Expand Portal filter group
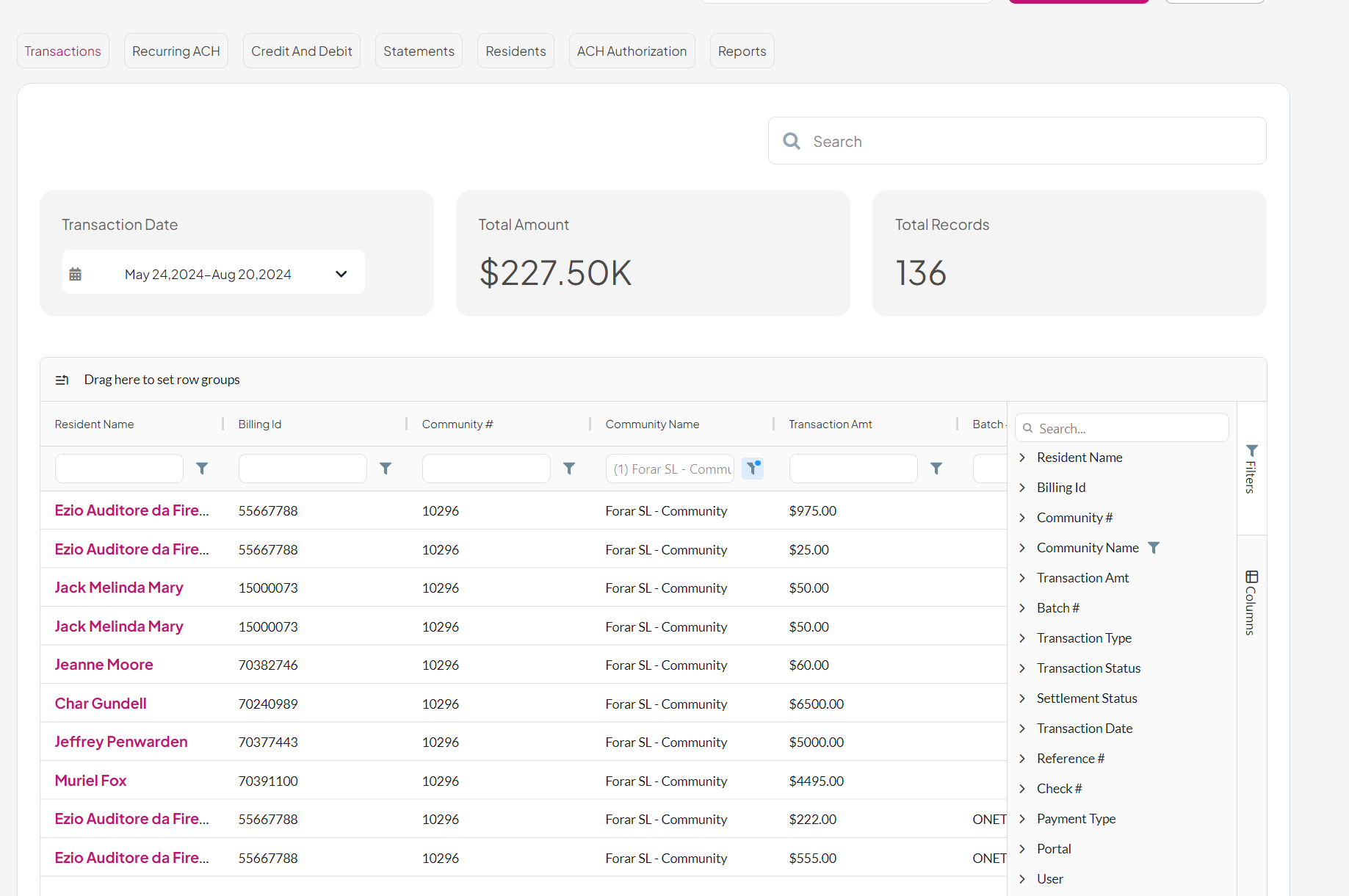The image size is (1349, 896). click(1022, 849)
